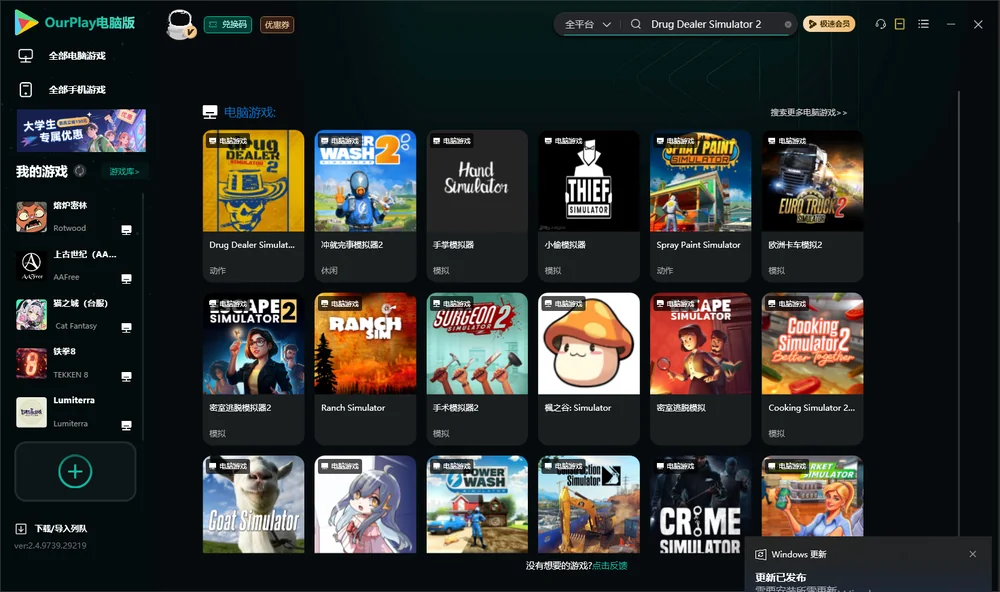This screenshot has width=1000, height=592.
Task: Click PC icon beside Cat Fantasy
Action: pos(126,328)
